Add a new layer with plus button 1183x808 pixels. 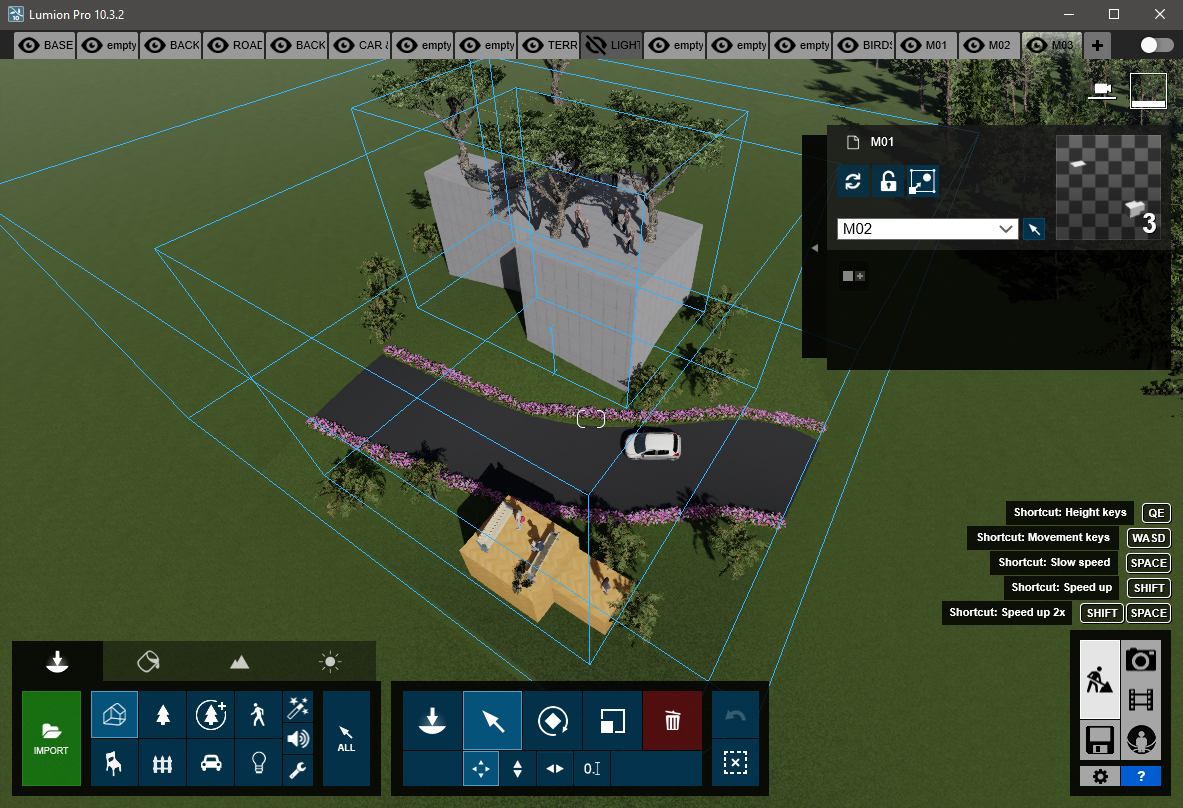[1098, 45]
